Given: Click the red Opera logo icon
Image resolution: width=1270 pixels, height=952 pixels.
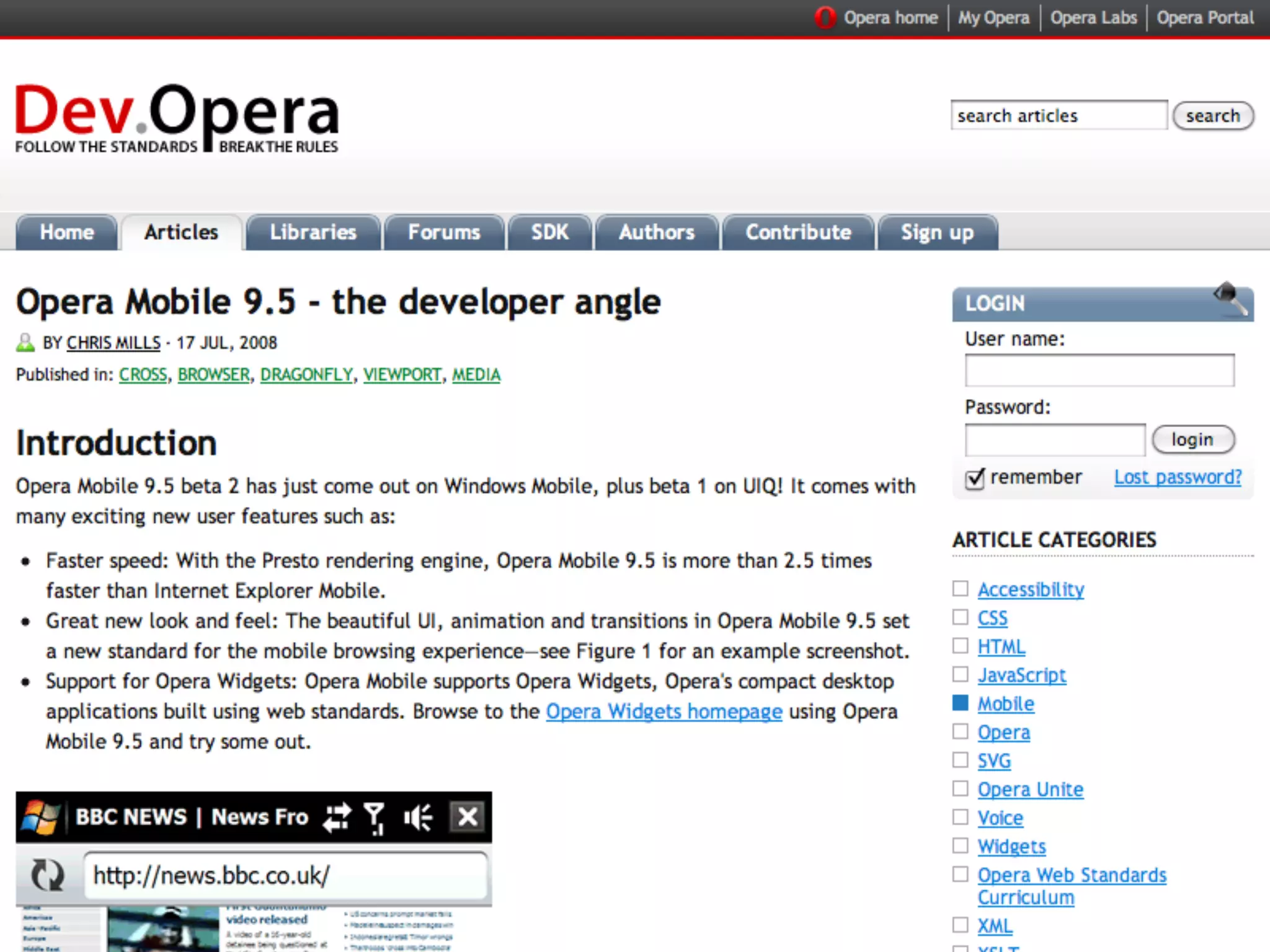Looking at the screenshot, I should tap(825, 17).
